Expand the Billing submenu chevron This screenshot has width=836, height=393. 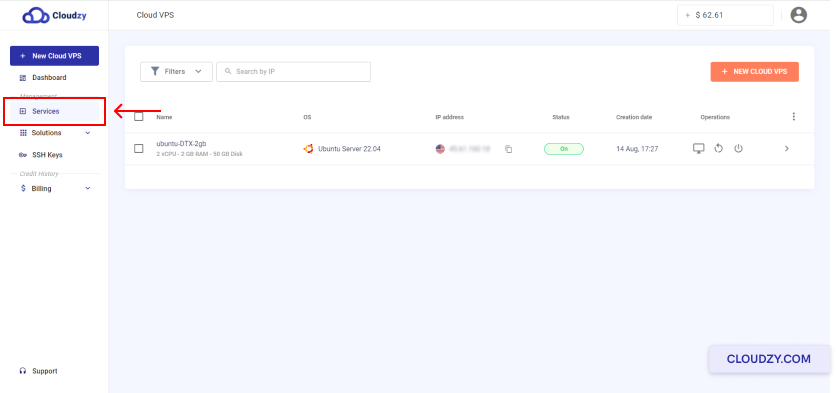88,188
